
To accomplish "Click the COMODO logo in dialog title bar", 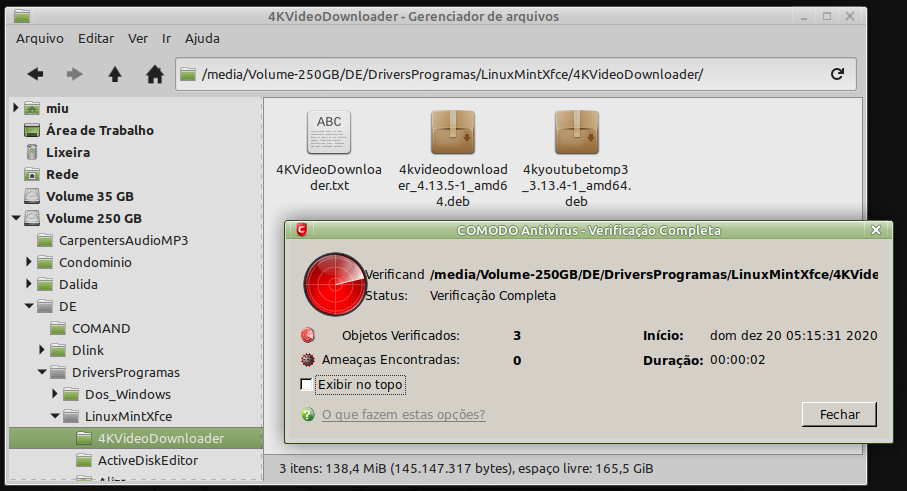I will 301,230.
